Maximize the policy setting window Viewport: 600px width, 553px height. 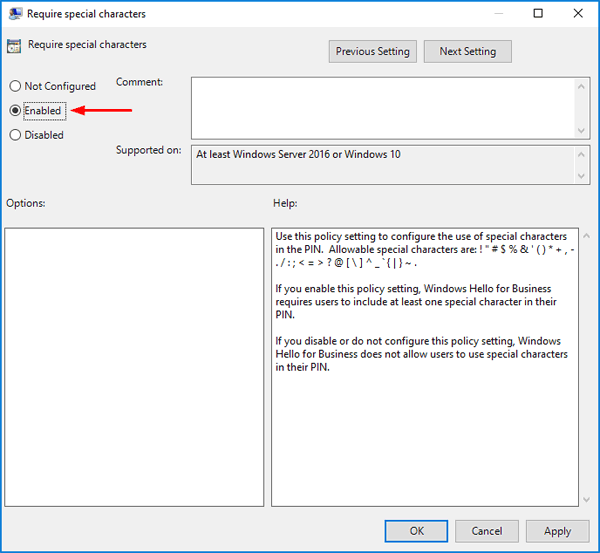(538, 14)
